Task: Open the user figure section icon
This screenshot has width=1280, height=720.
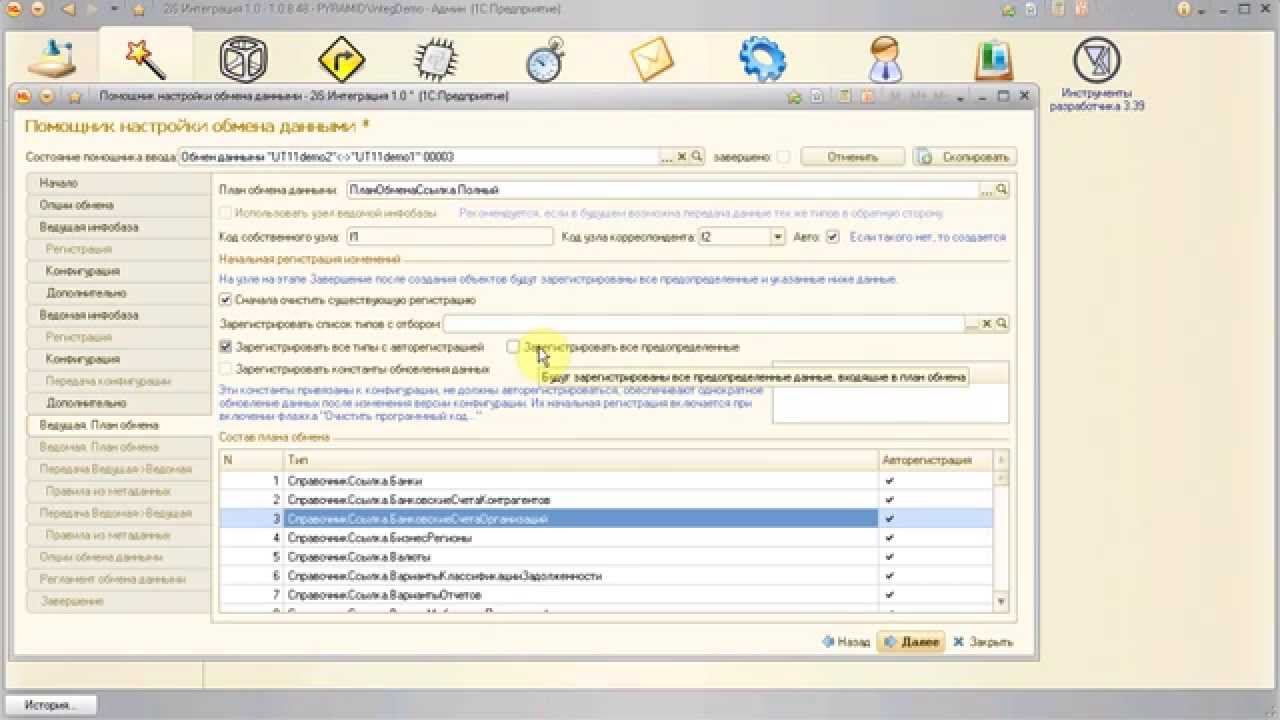Action: coord(886,59)
